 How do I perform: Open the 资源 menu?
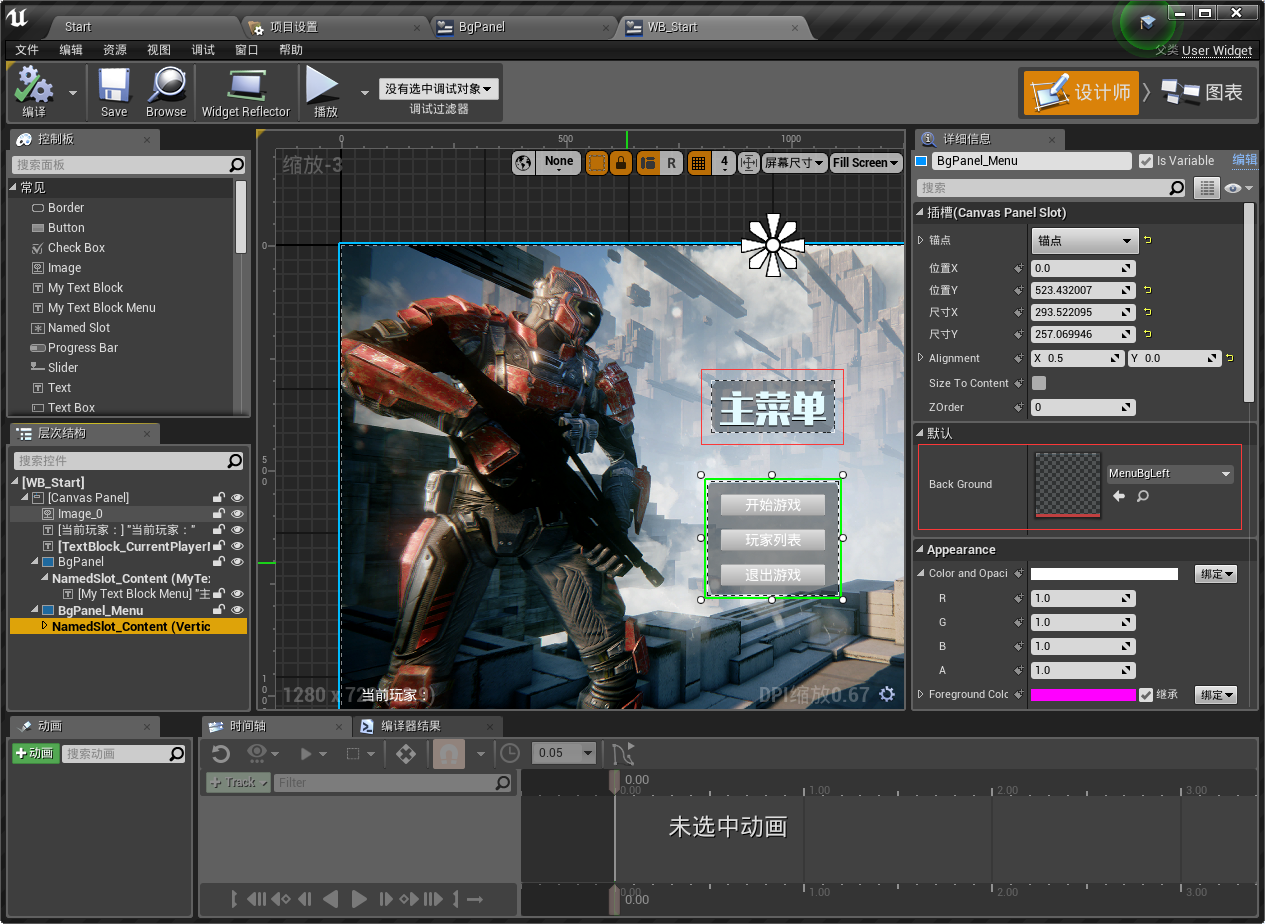pyautogui.click(x=115, y=50)
